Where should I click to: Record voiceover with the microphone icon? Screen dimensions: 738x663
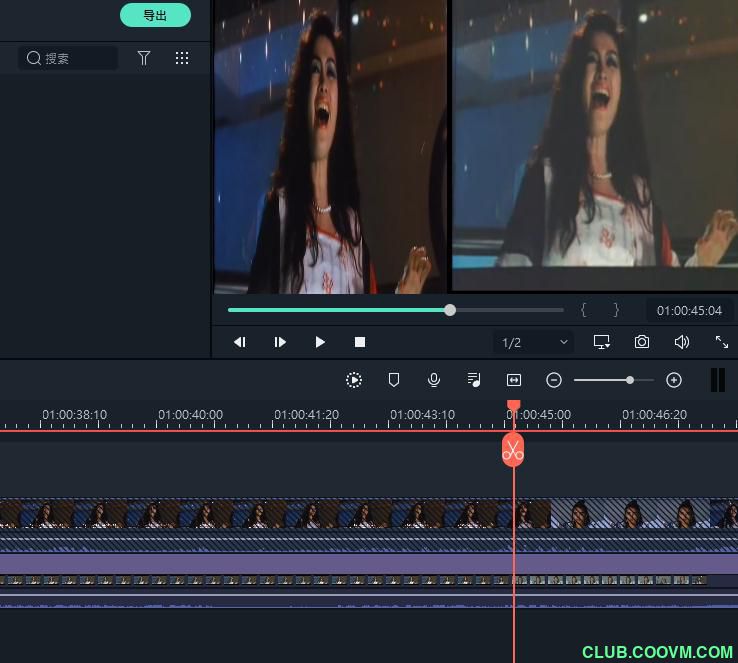point(434,380)
